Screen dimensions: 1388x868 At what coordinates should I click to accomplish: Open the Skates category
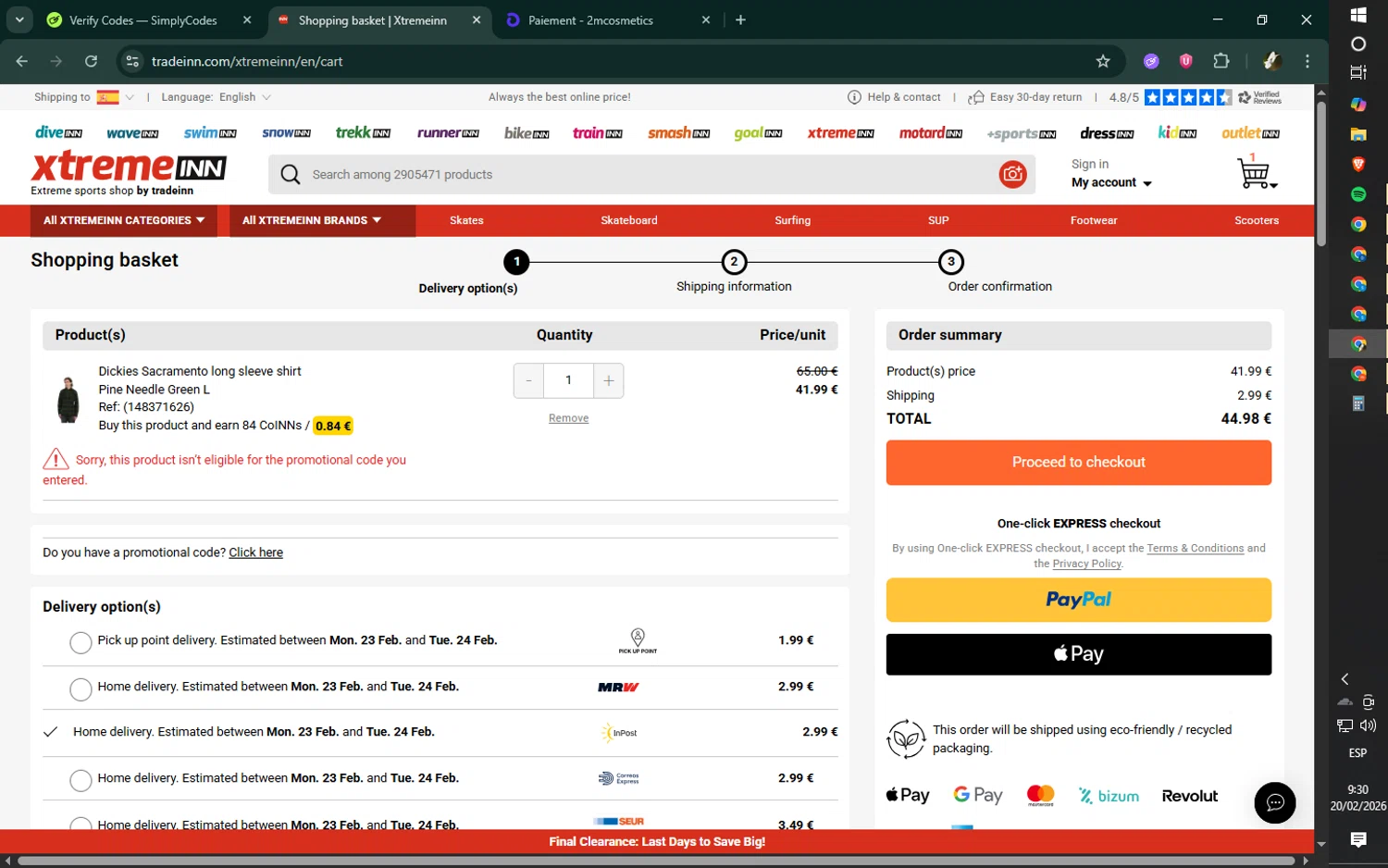point(466,220)
